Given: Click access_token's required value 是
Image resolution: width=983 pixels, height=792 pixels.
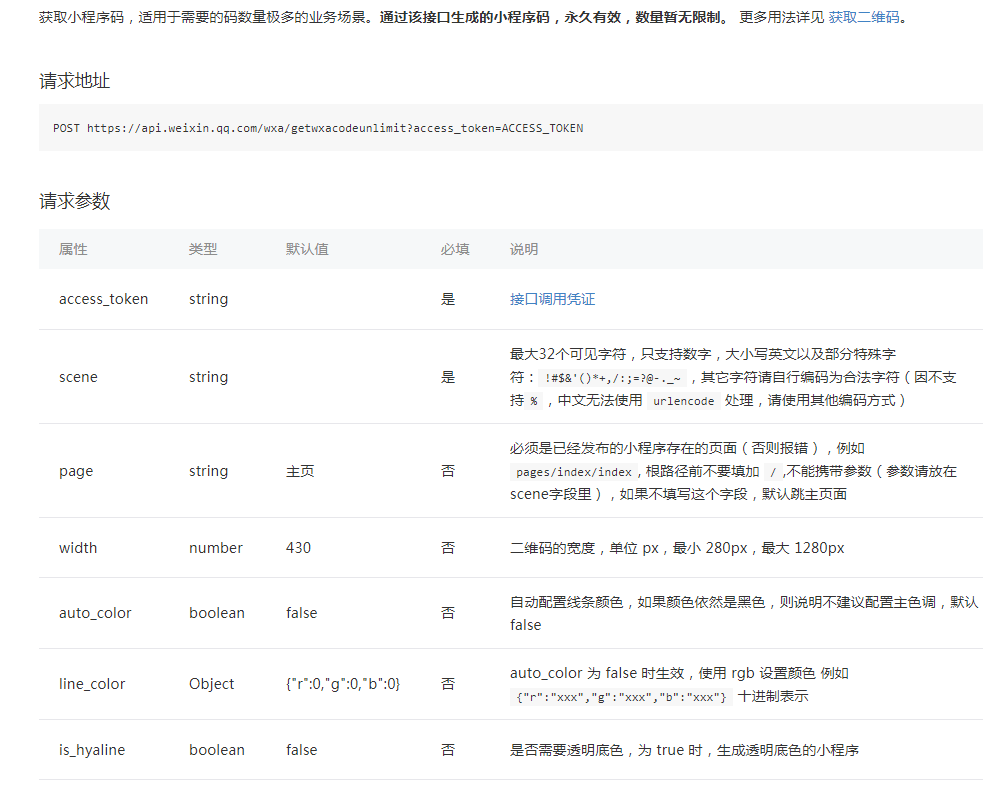Looking at the screenshot, I should pos(448,299).
